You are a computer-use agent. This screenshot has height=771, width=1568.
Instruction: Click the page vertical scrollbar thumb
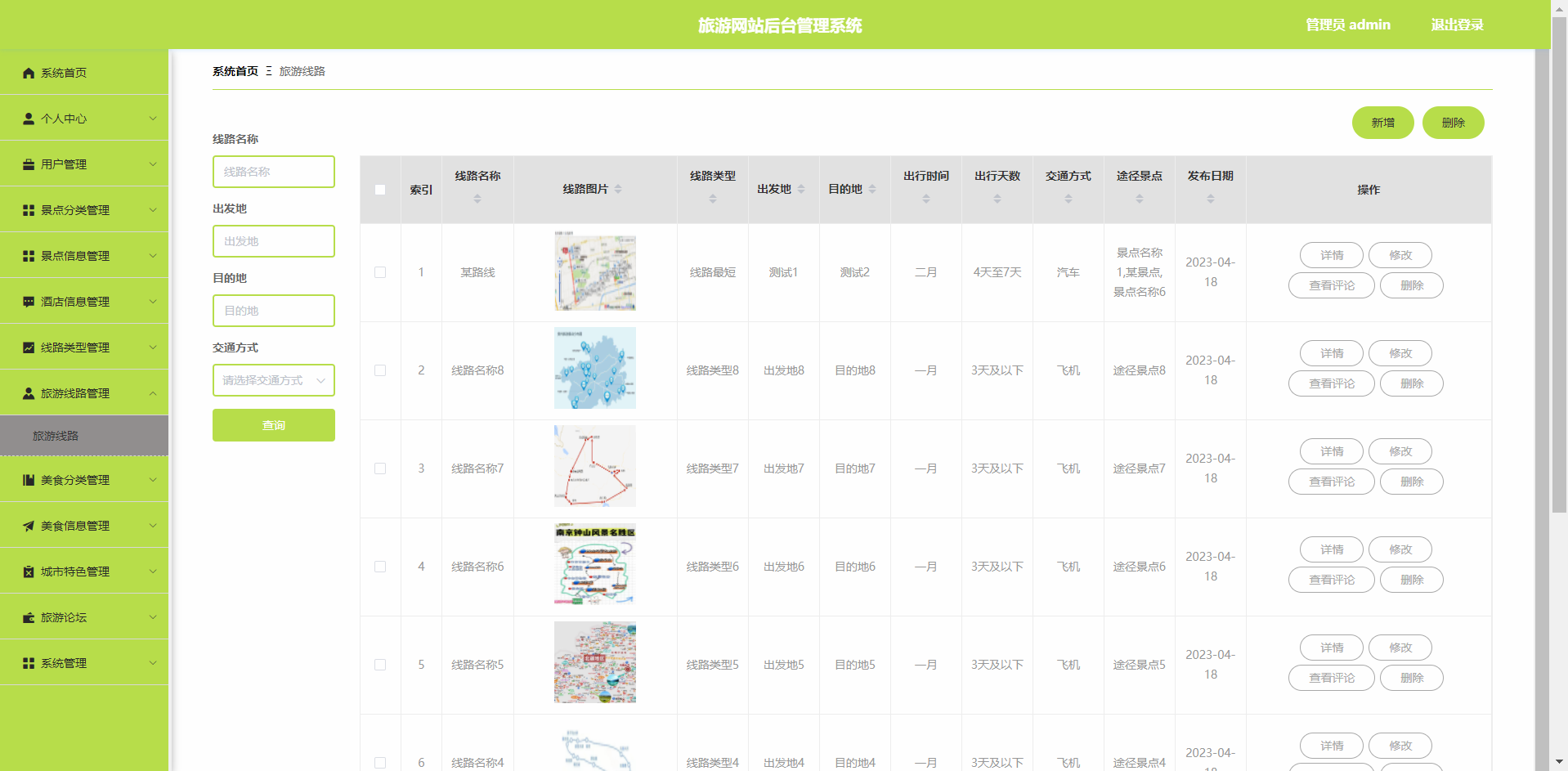pyautogui.click(x=1559, y=266)
